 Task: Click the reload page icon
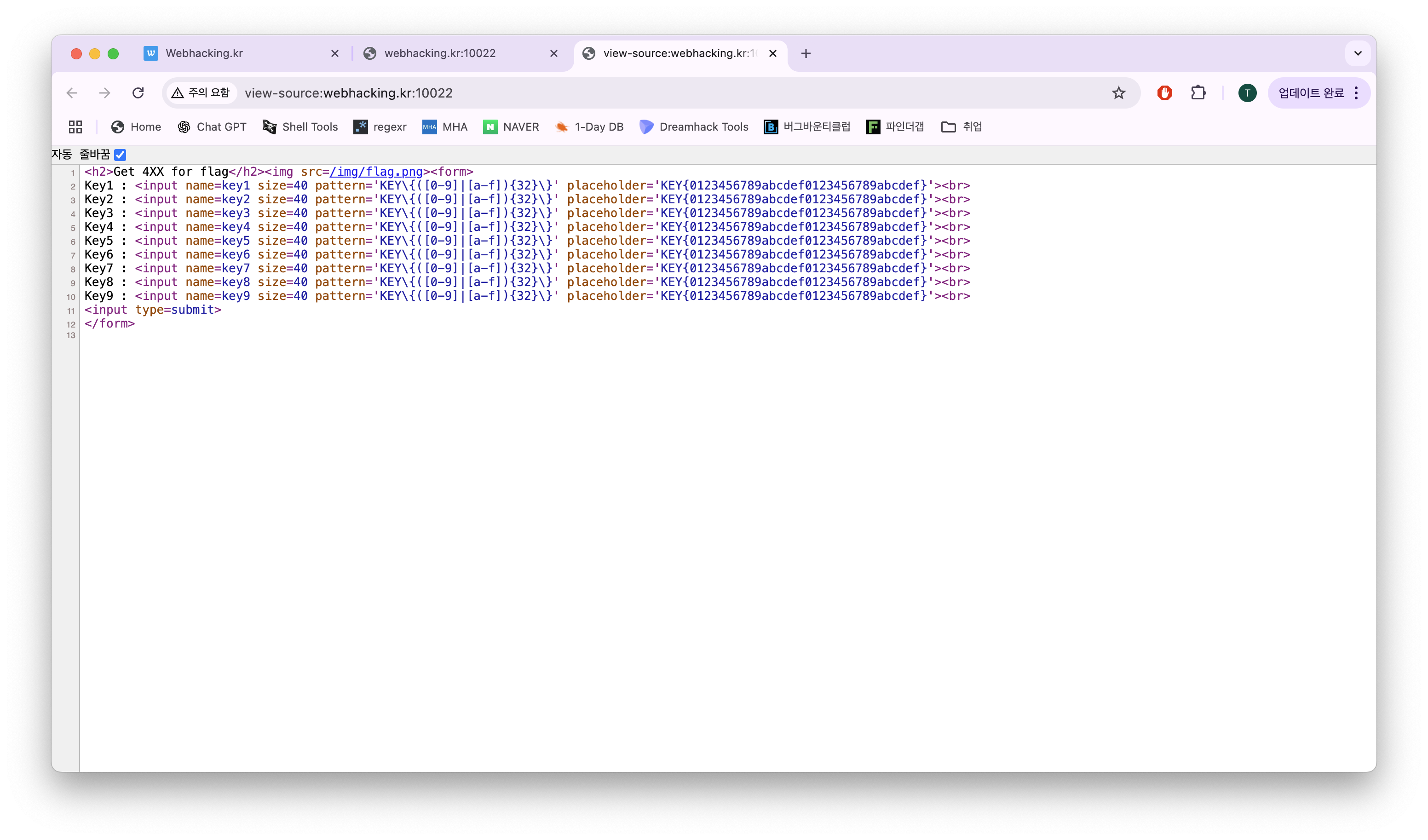tap(138, 93)
